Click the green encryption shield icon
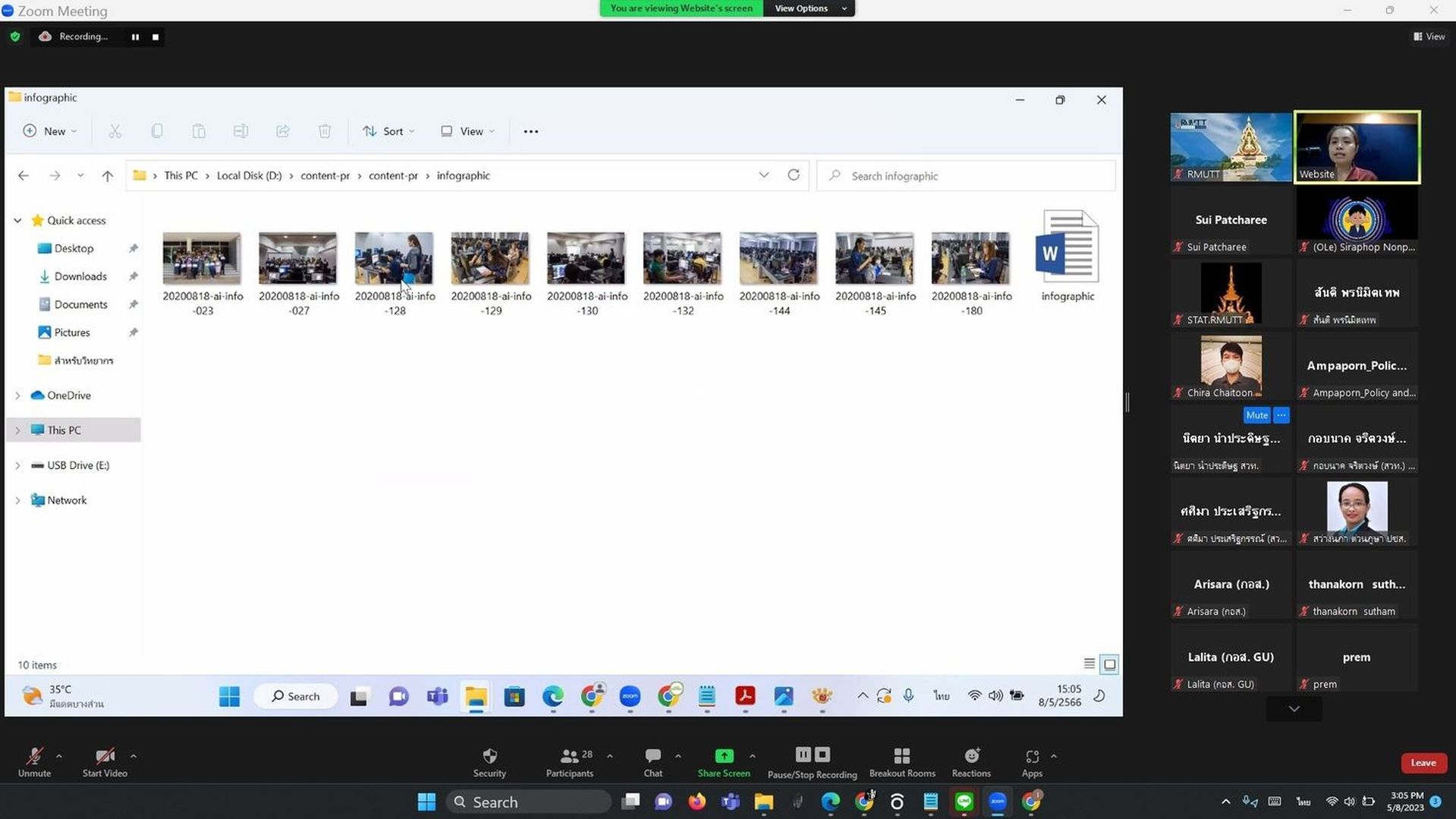This screenshot has height=819, width=1456. point(15,36)
